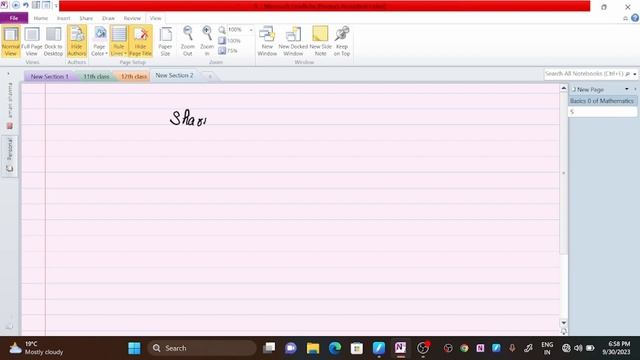Select the New Section 2 tab
The height and width of the screenshot is (360, 640).
pos(174,76)
